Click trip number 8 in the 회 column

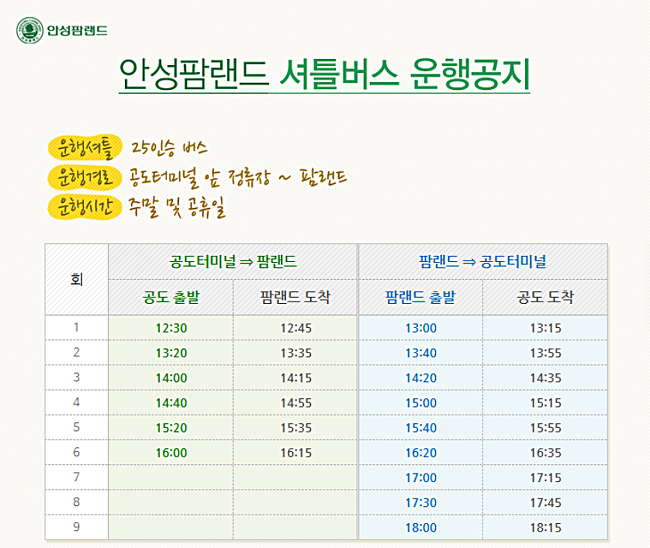click(x=77, y=502)
